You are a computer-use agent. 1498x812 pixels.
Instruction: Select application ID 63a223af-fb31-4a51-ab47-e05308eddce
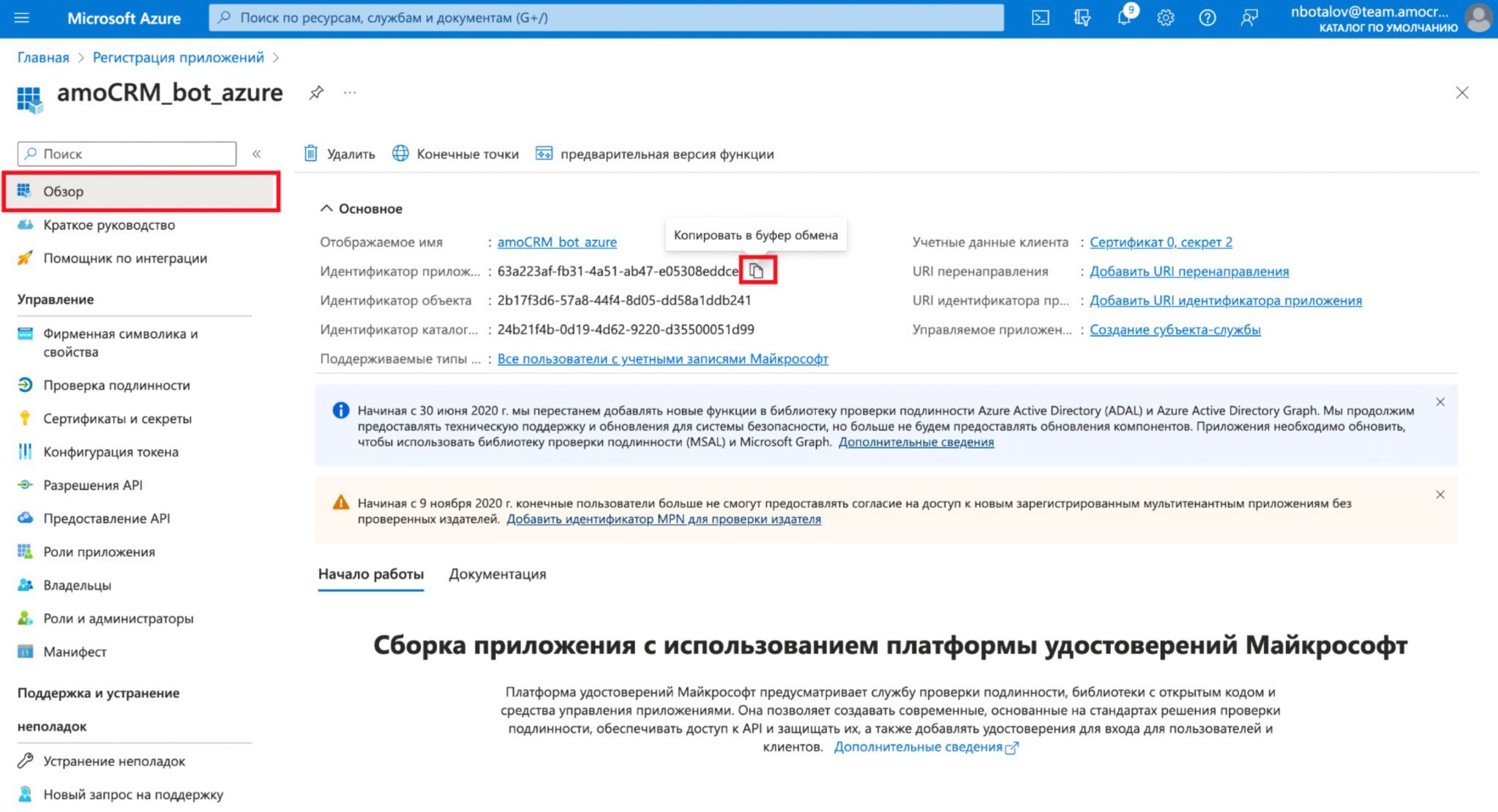tap(618, 271)
